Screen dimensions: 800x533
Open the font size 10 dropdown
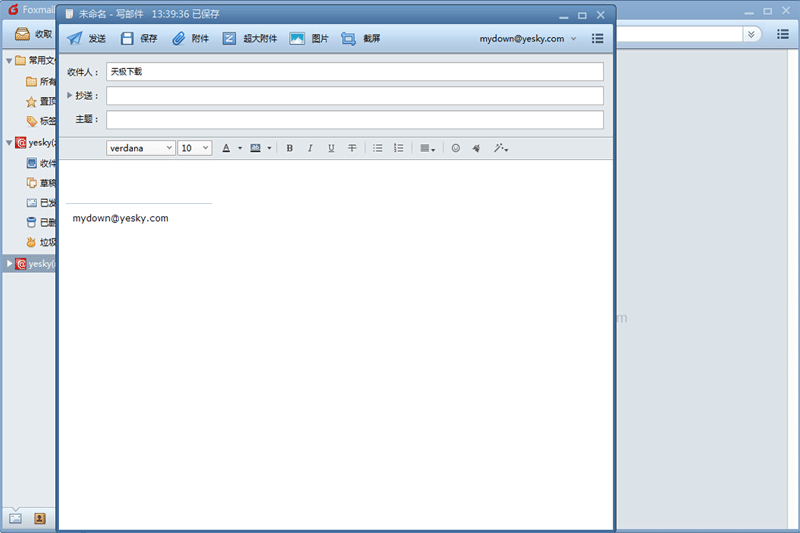pos(195,148)
